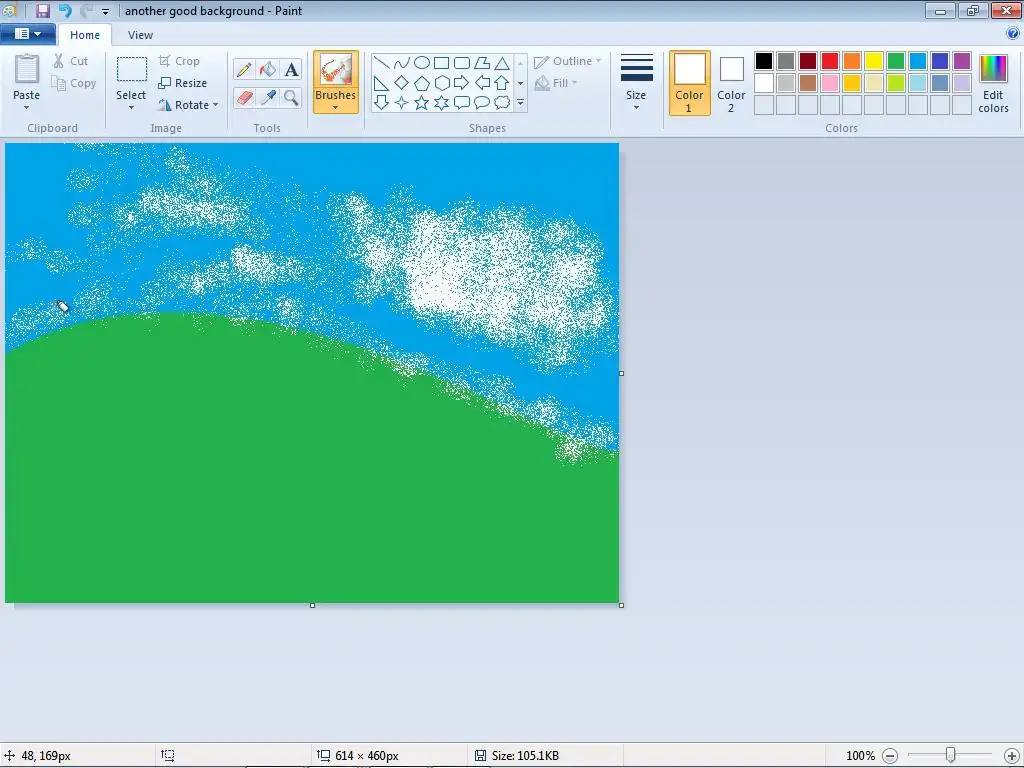Screen dimensions: 1024x768
Task: Click the Cut button
Action: click(x=71, y=61)
